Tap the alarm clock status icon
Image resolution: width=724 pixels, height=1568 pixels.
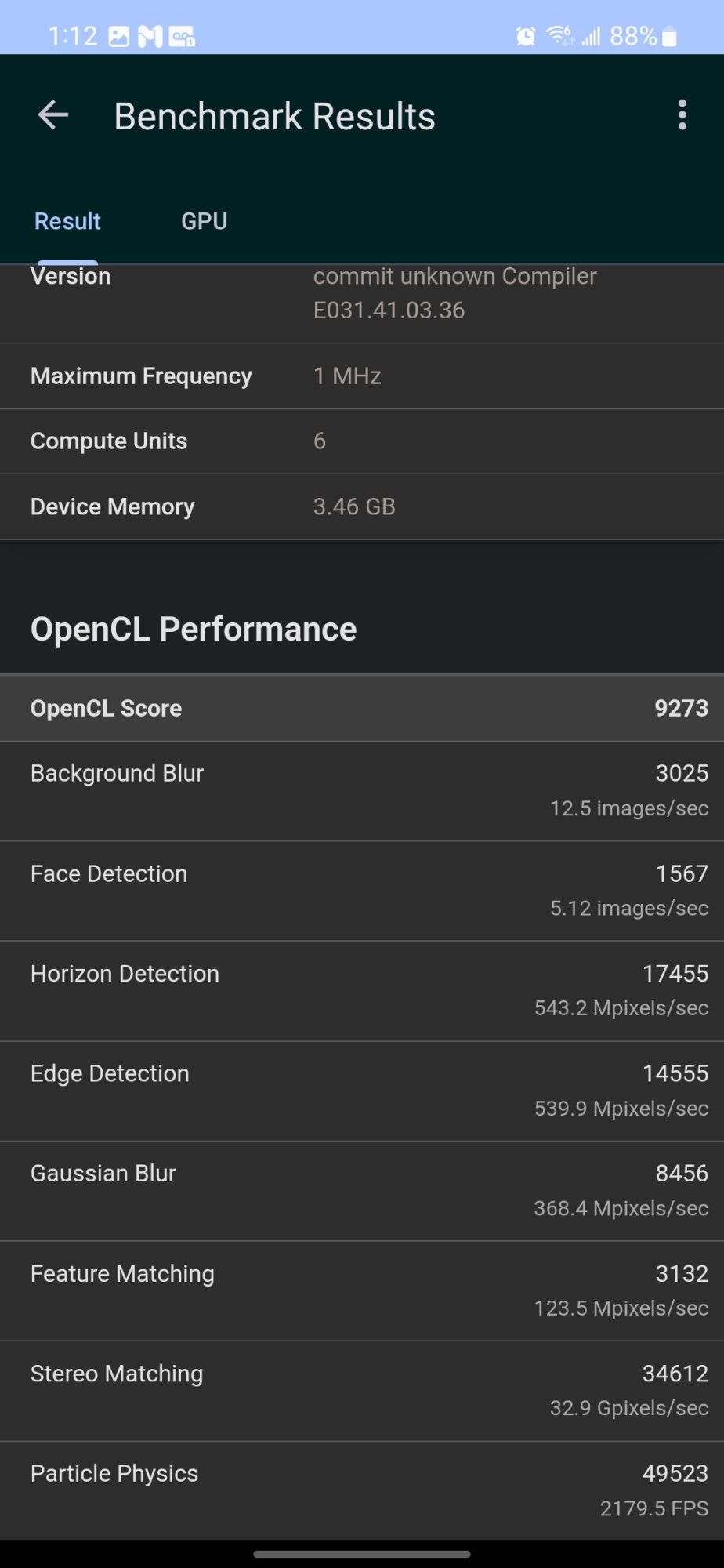pyautogui.click(x=526, y=36)
